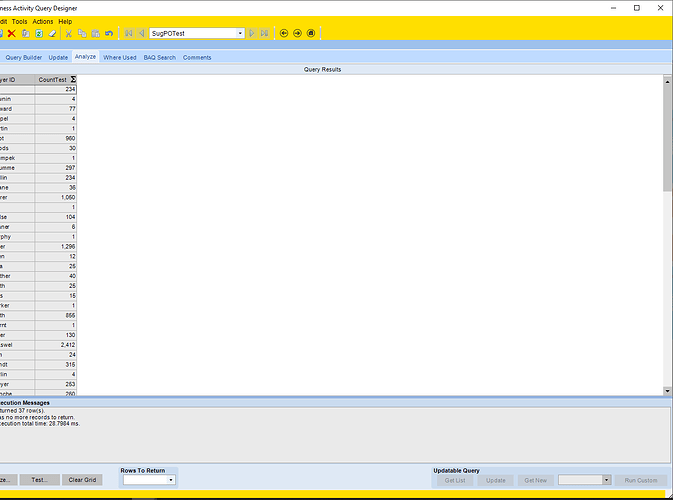The image size is (673, 500).
Task: Click the vertical scrollbar thumb in results
Action: click(x=667, y=138)
